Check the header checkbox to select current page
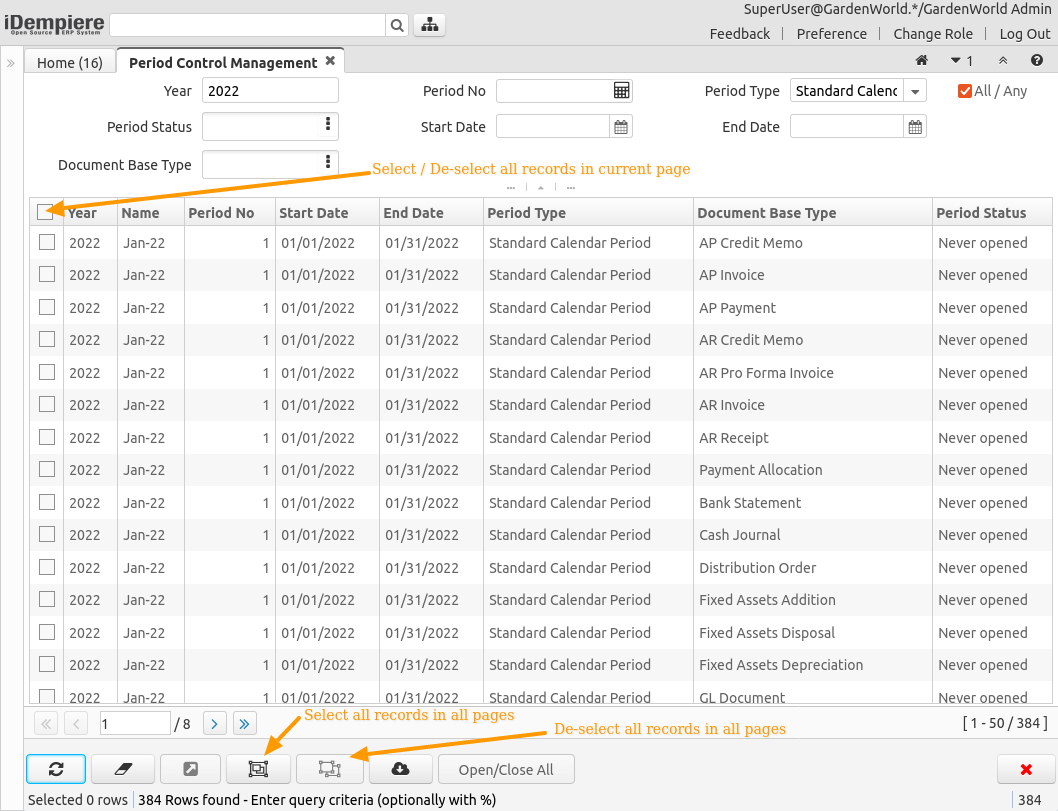The height and width of the screenshot is (811, 1058). (45, 212)
